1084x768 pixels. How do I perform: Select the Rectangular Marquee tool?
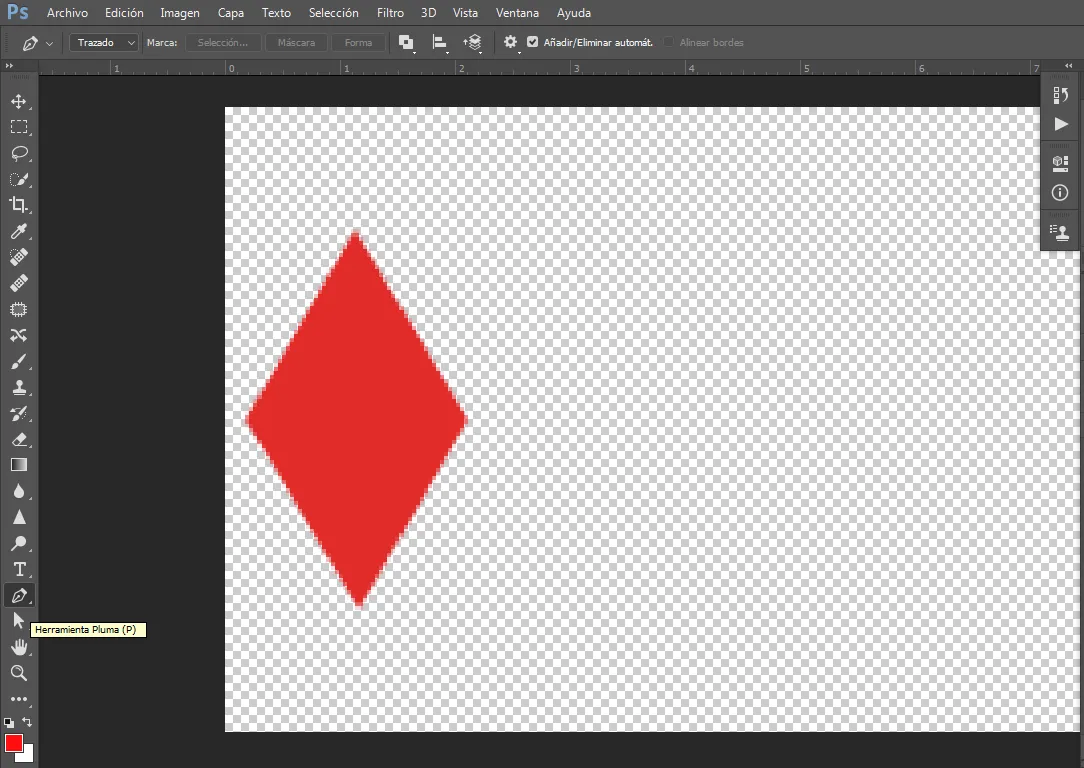19,127
